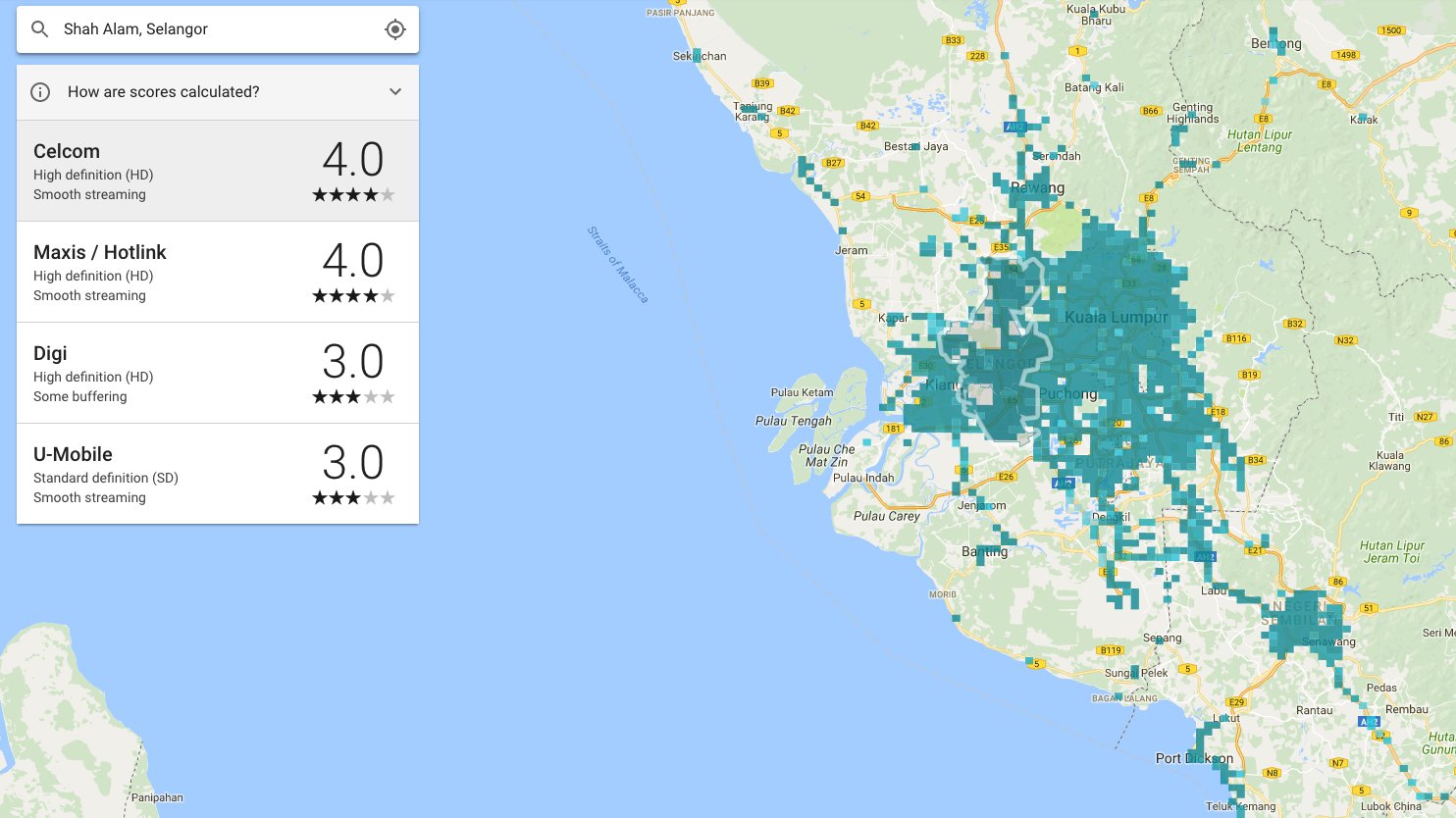This screenshot has width=1456, height=818.
Task: Click the search magnifier icon
Action: 40,29
